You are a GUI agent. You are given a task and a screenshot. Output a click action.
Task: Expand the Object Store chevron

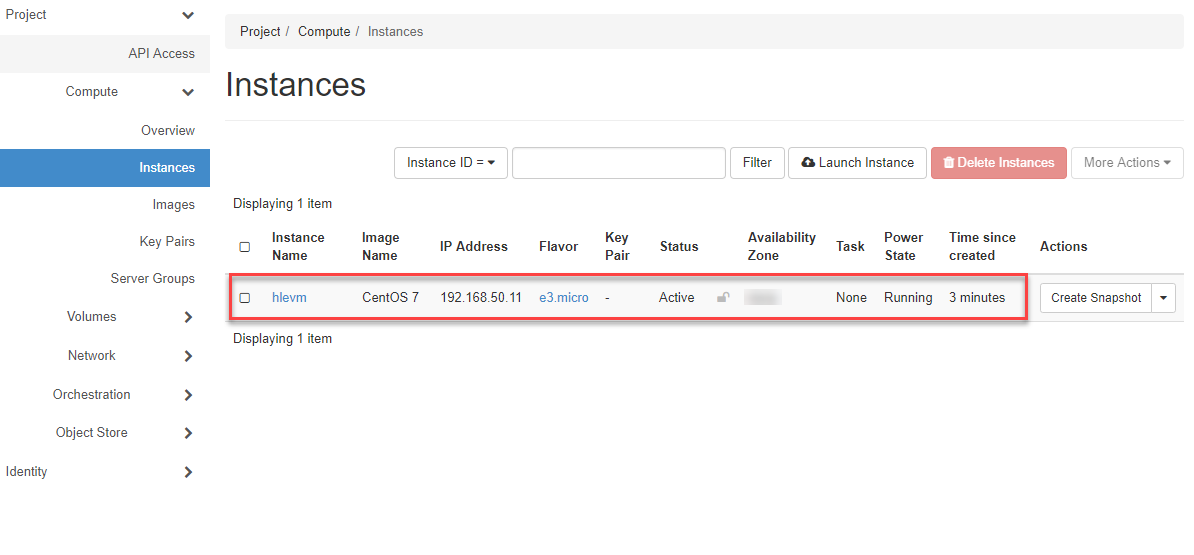coord(188,433)
